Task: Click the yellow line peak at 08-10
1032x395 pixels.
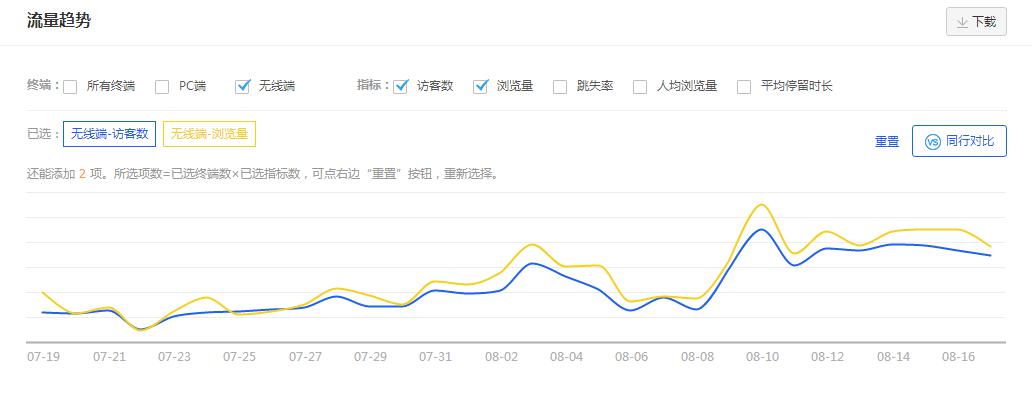Action: (x=761, y=205)
